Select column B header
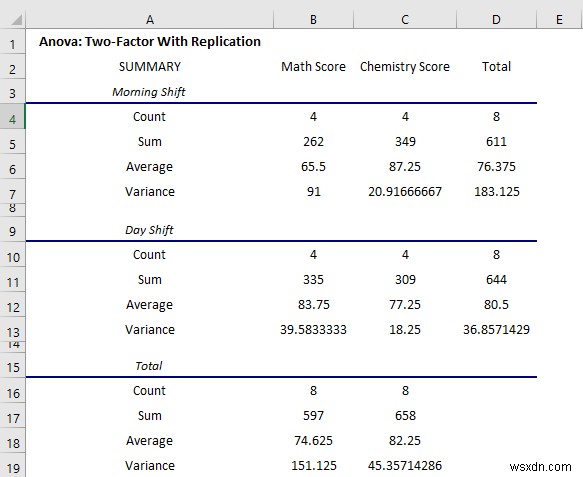The width and height of the screenshot is (583, 477). [313, 19]
